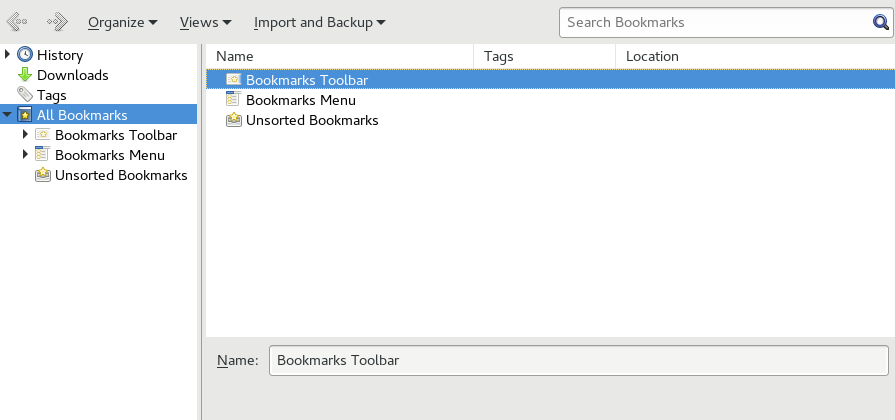The height and width of the screenshot is (420, 895).
Task: Click the Tags icon in sidebar
Action: 25,95
